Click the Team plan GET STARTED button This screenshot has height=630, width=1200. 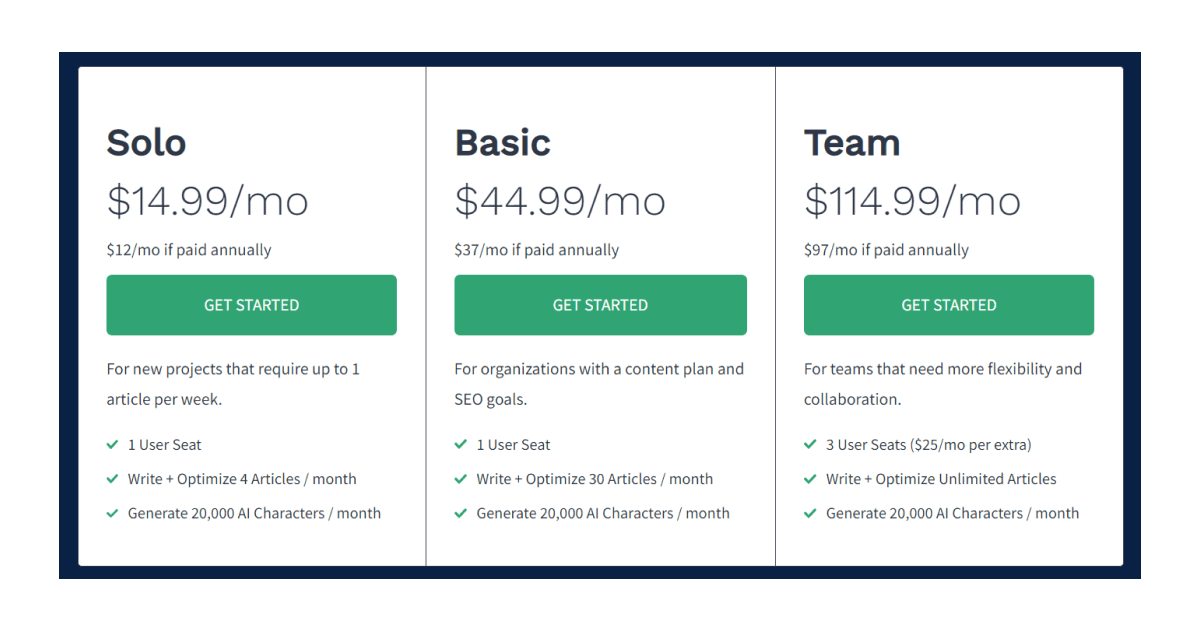tap(948, 305)
